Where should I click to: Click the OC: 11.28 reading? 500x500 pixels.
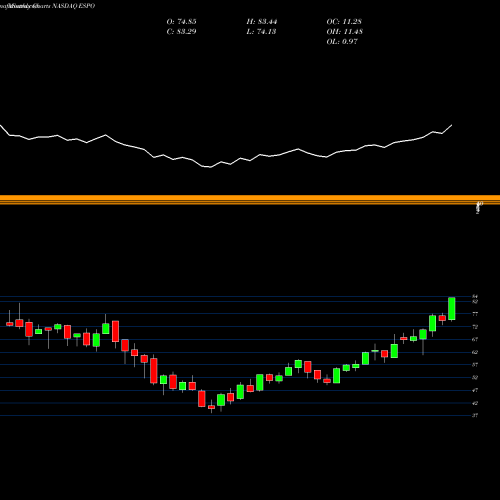[344, 22]
